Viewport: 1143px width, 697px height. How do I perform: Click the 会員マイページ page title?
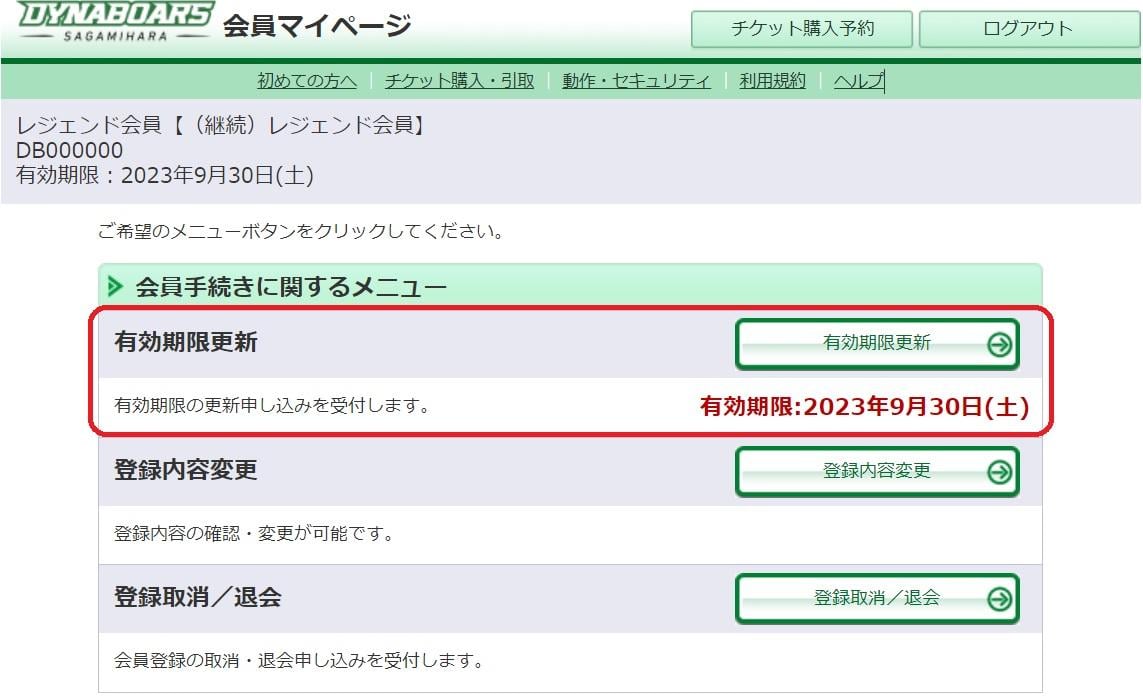pyautogui.click(x=317, y=27)
